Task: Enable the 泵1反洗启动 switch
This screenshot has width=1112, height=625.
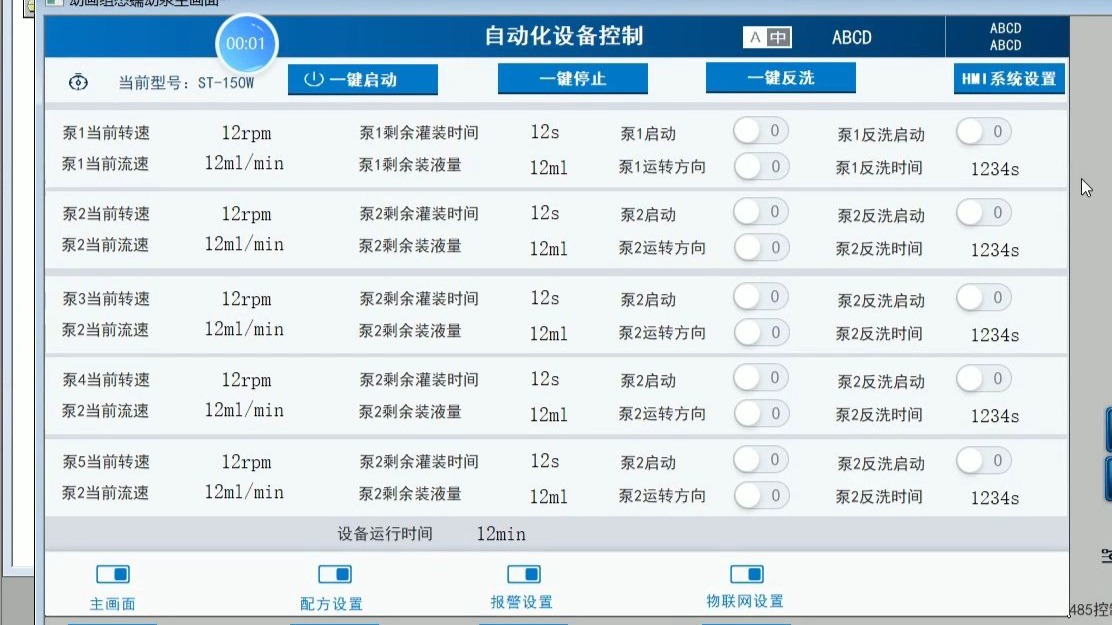Action: (x=983, y=131)
